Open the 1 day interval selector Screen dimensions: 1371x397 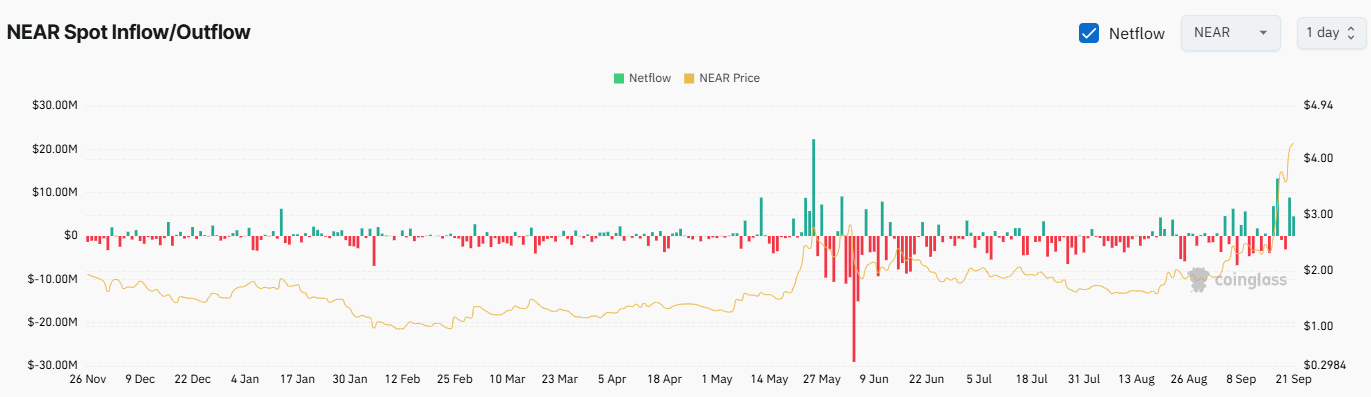(1331, 32)
